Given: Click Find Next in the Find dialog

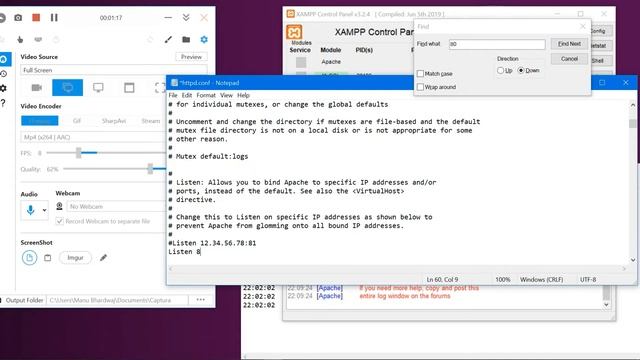Looking at the screenshot, I should click(x=569, y=44).
